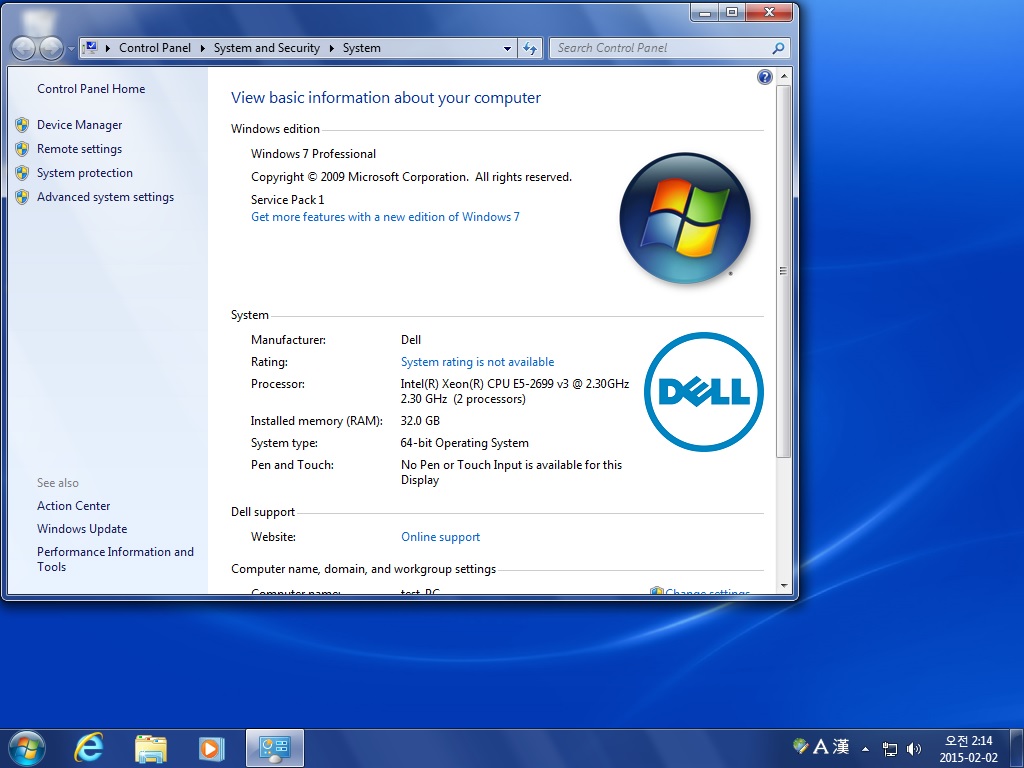Maximize the System window

coord(732,12)
